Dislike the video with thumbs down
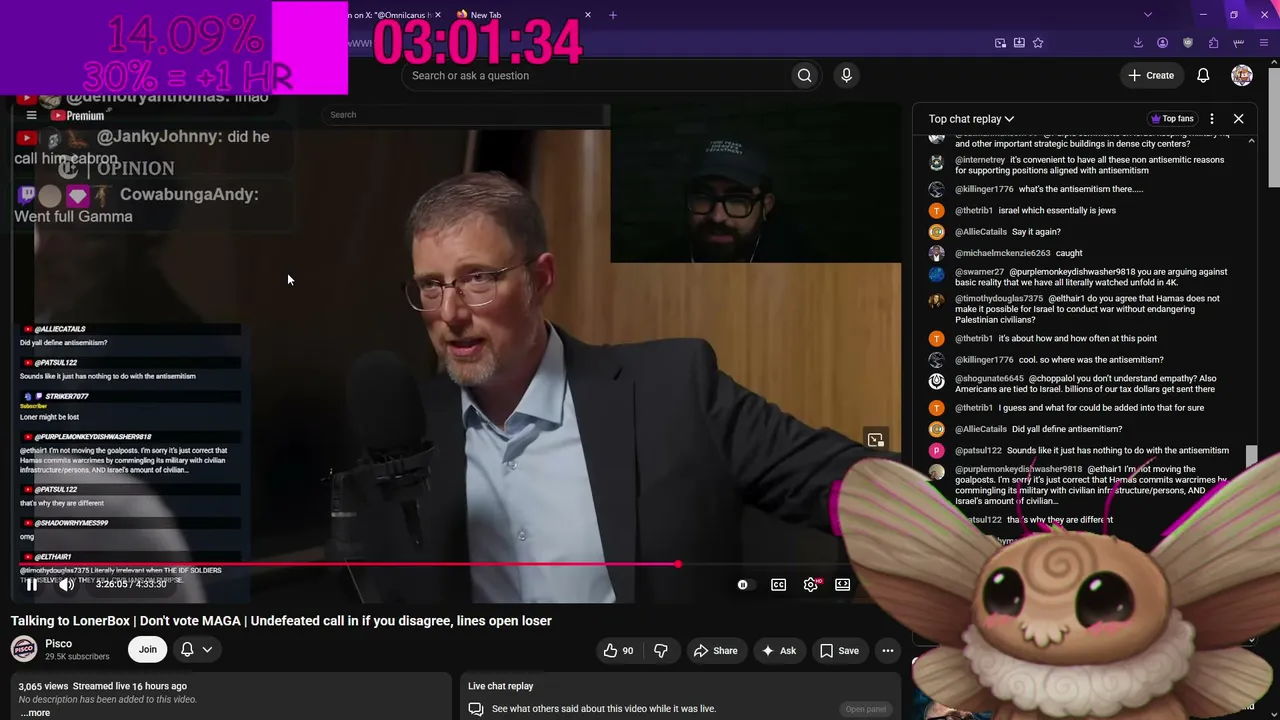 click(x=661, y=650)
